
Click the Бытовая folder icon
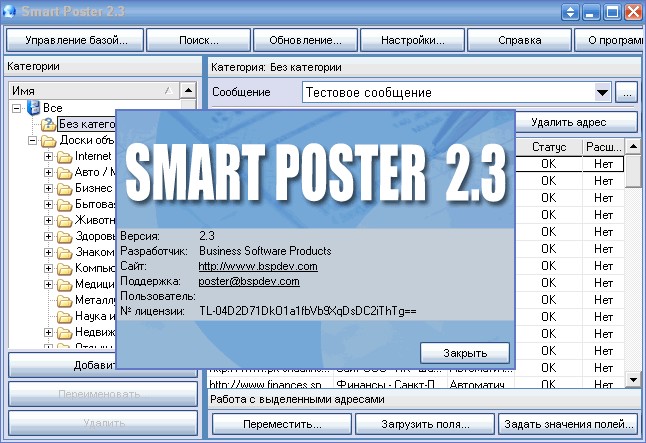point(64,205)
